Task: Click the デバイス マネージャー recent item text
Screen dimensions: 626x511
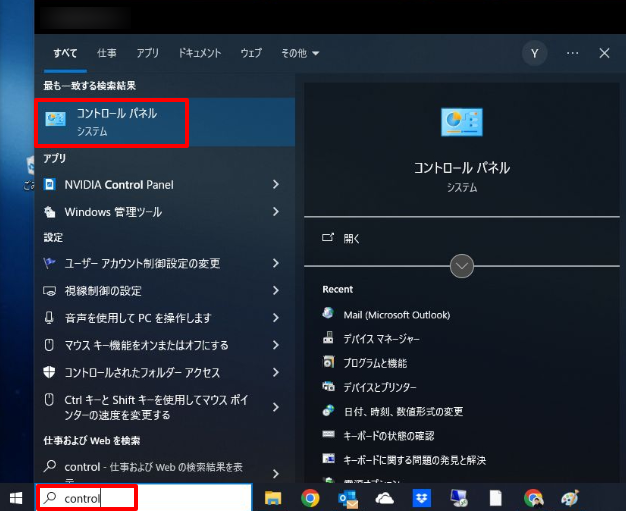Action: 381,339
